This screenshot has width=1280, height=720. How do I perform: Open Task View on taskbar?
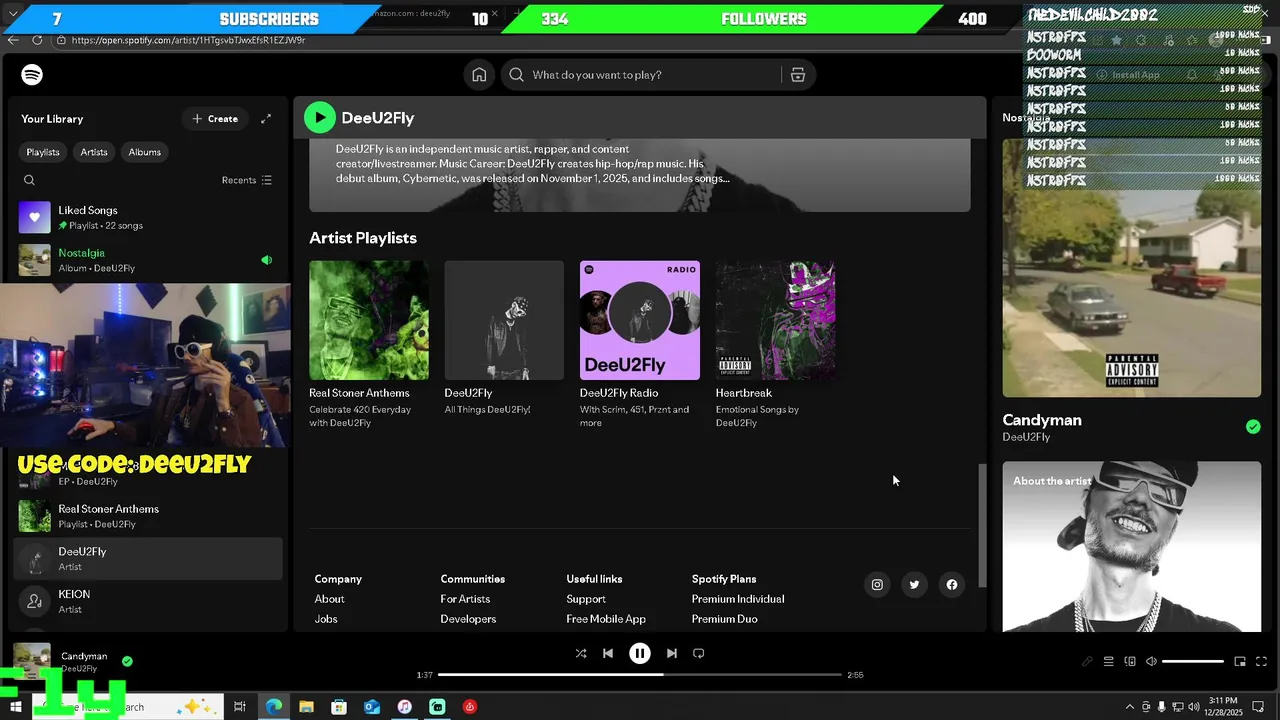240,707
